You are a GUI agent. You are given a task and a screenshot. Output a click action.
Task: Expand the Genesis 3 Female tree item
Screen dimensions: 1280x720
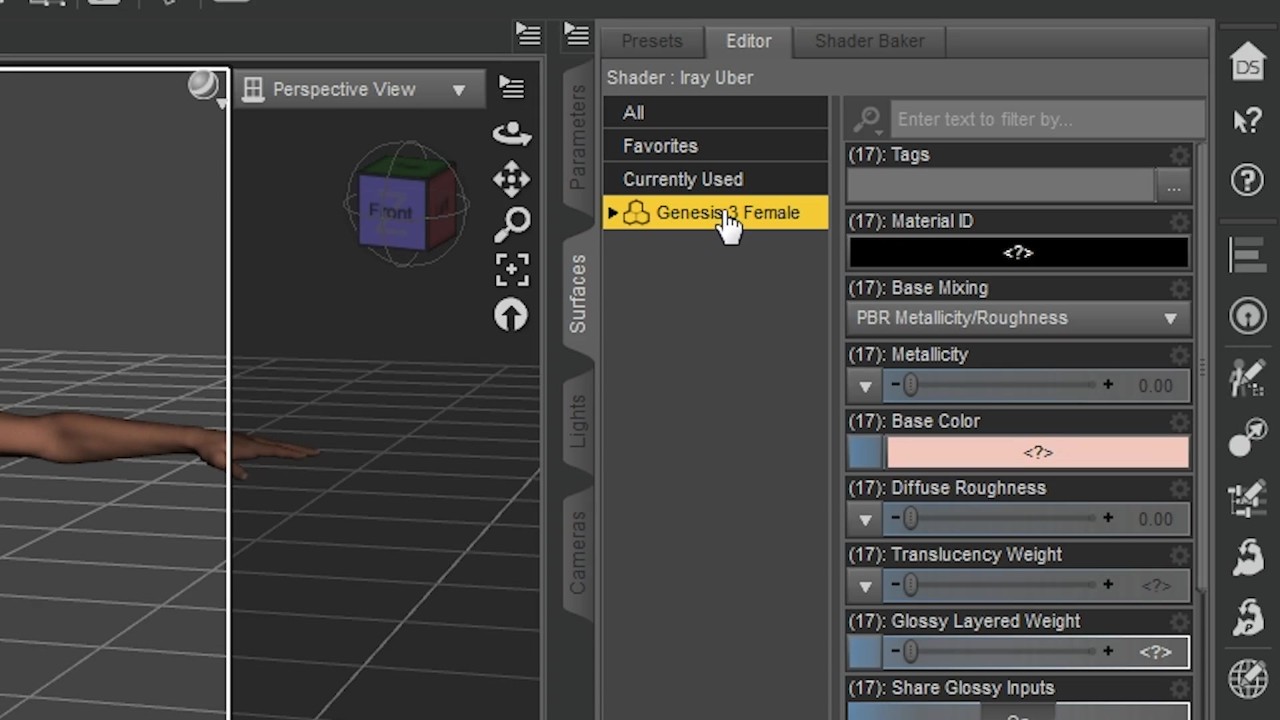pos(612,212)
